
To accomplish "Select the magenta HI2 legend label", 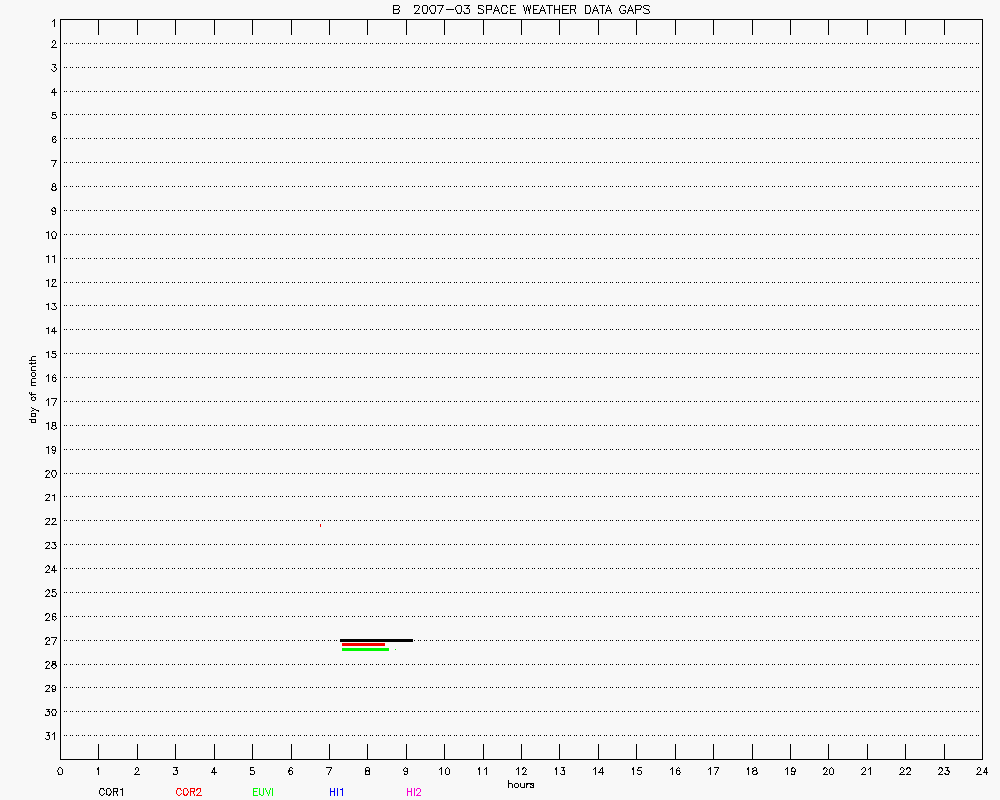I will [x=414, y=792].
